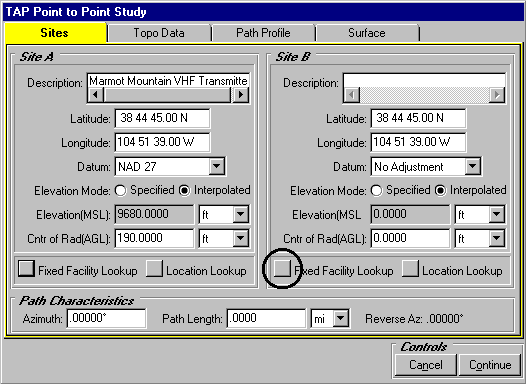The width and height of the screenshot is (526, 384).
Task: Open the Topo Data tab
Action: pyautogui.click(x=159, y=33)
